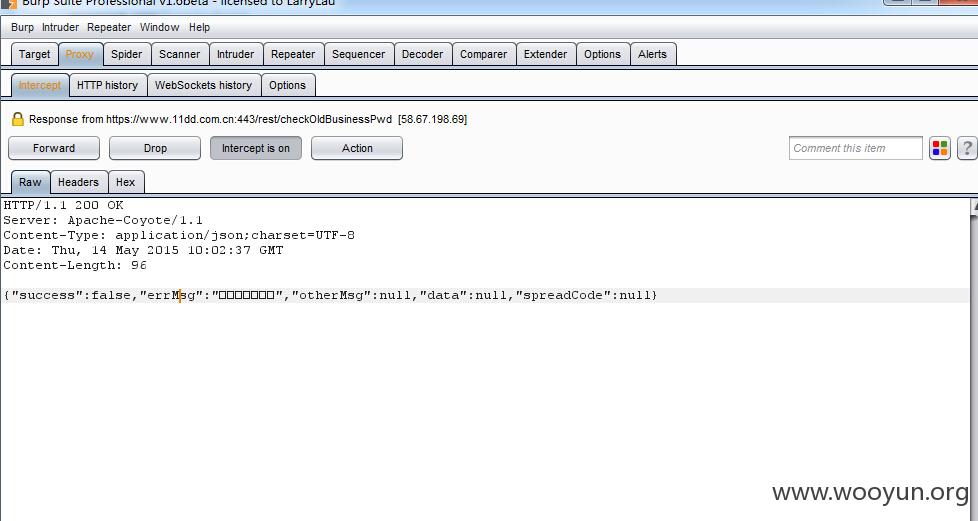978x521 pixels.
Task: Go to the Intruder tool tab
Action: (236, 54)
